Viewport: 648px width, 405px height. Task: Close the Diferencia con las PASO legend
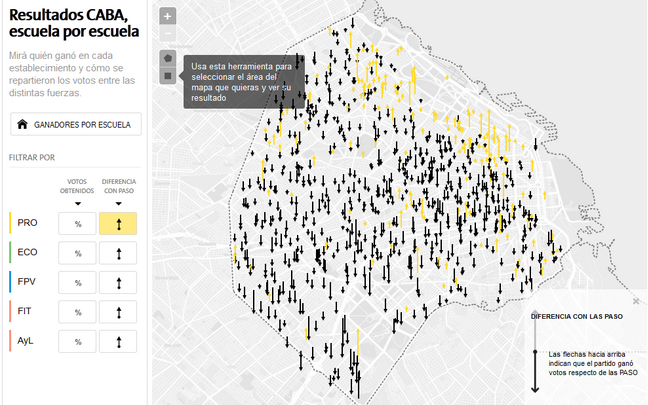[x=636, y=301]
